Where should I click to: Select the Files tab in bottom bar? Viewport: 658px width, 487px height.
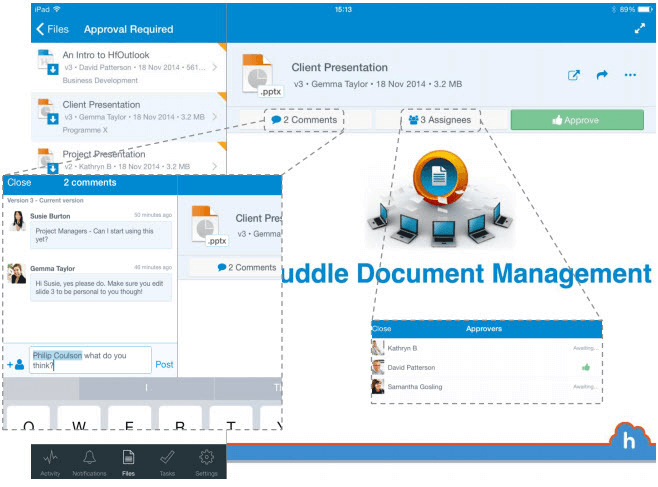point(128,462)
